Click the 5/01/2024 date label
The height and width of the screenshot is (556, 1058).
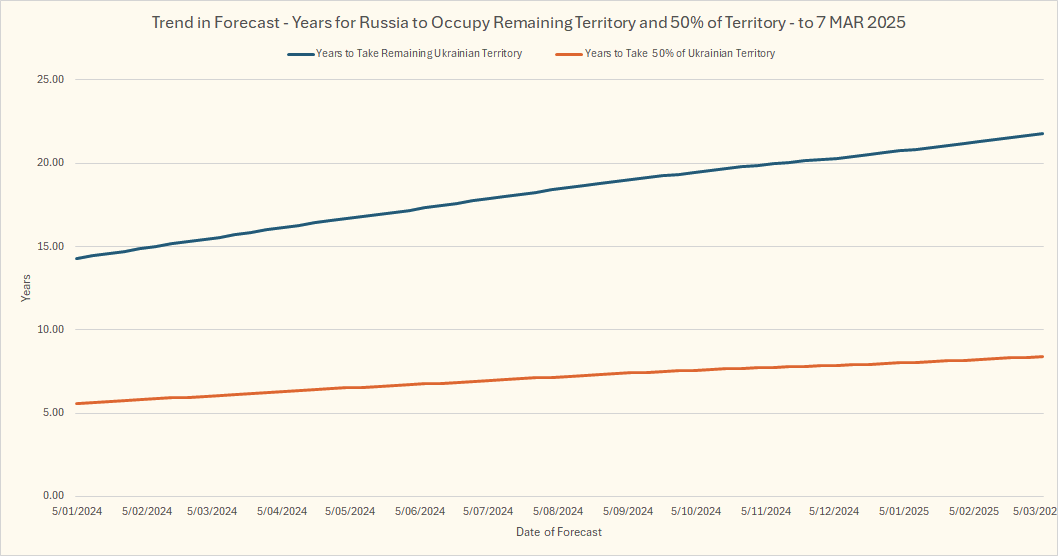(x=77, y=511)
